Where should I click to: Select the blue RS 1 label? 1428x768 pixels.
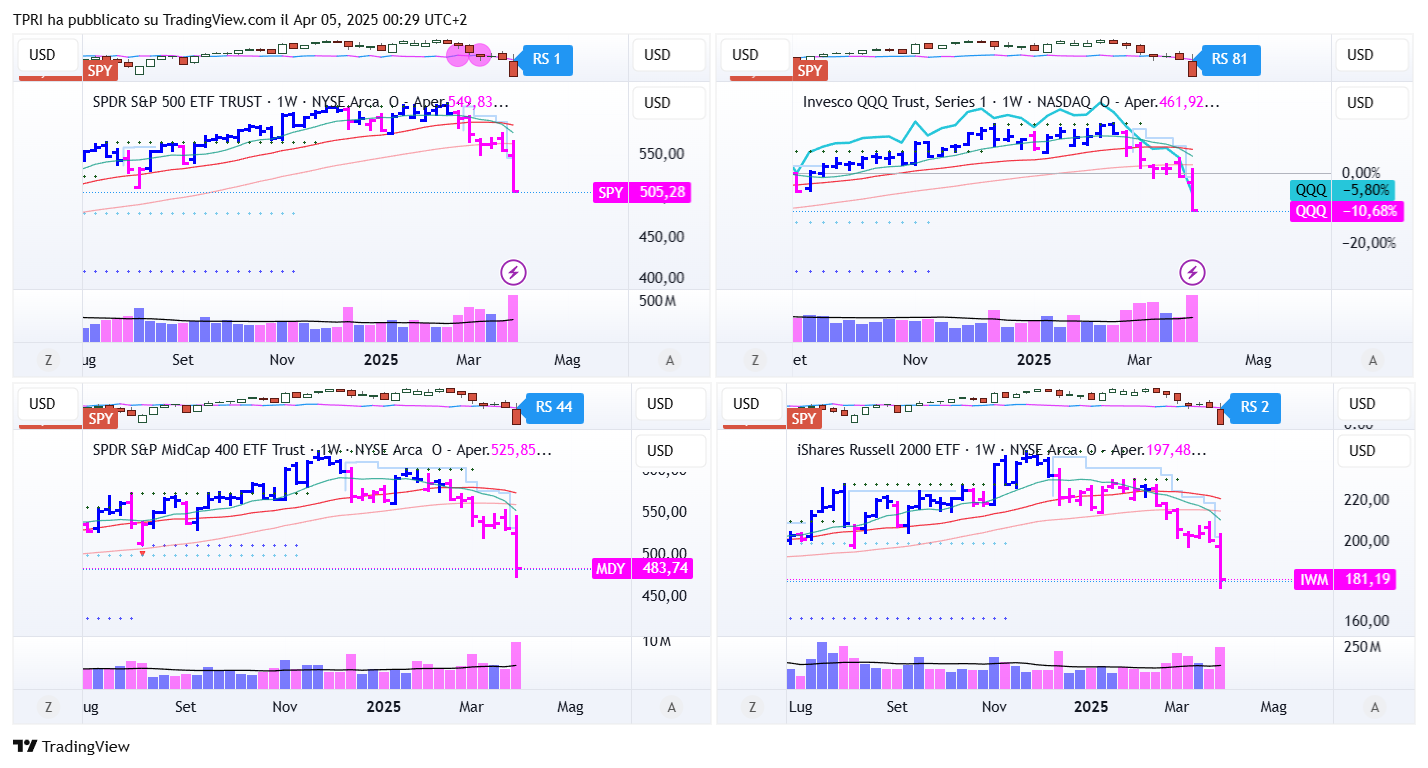tap(546, 59)
